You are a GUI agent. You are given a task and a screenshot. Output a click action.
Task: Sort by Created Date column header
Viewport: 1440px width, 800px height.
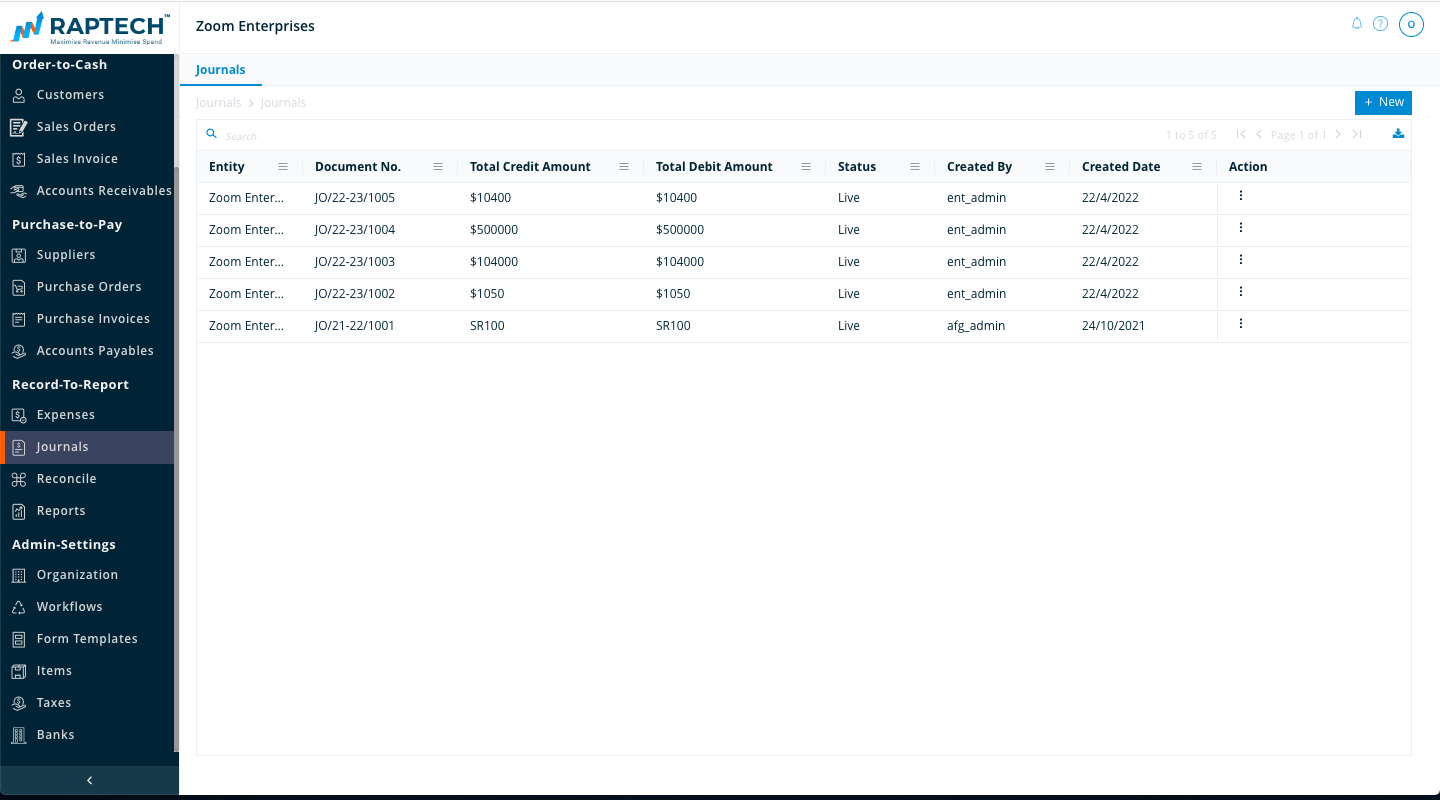click(1120, 167)
